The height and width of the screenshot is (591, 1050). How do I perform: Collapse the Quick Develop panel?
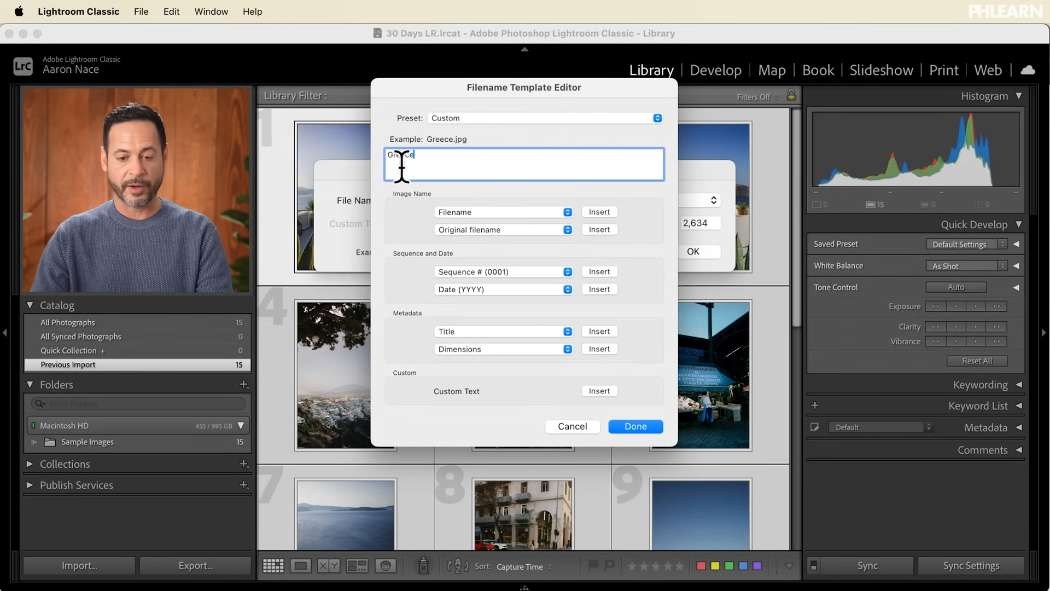pos(1019,224)
